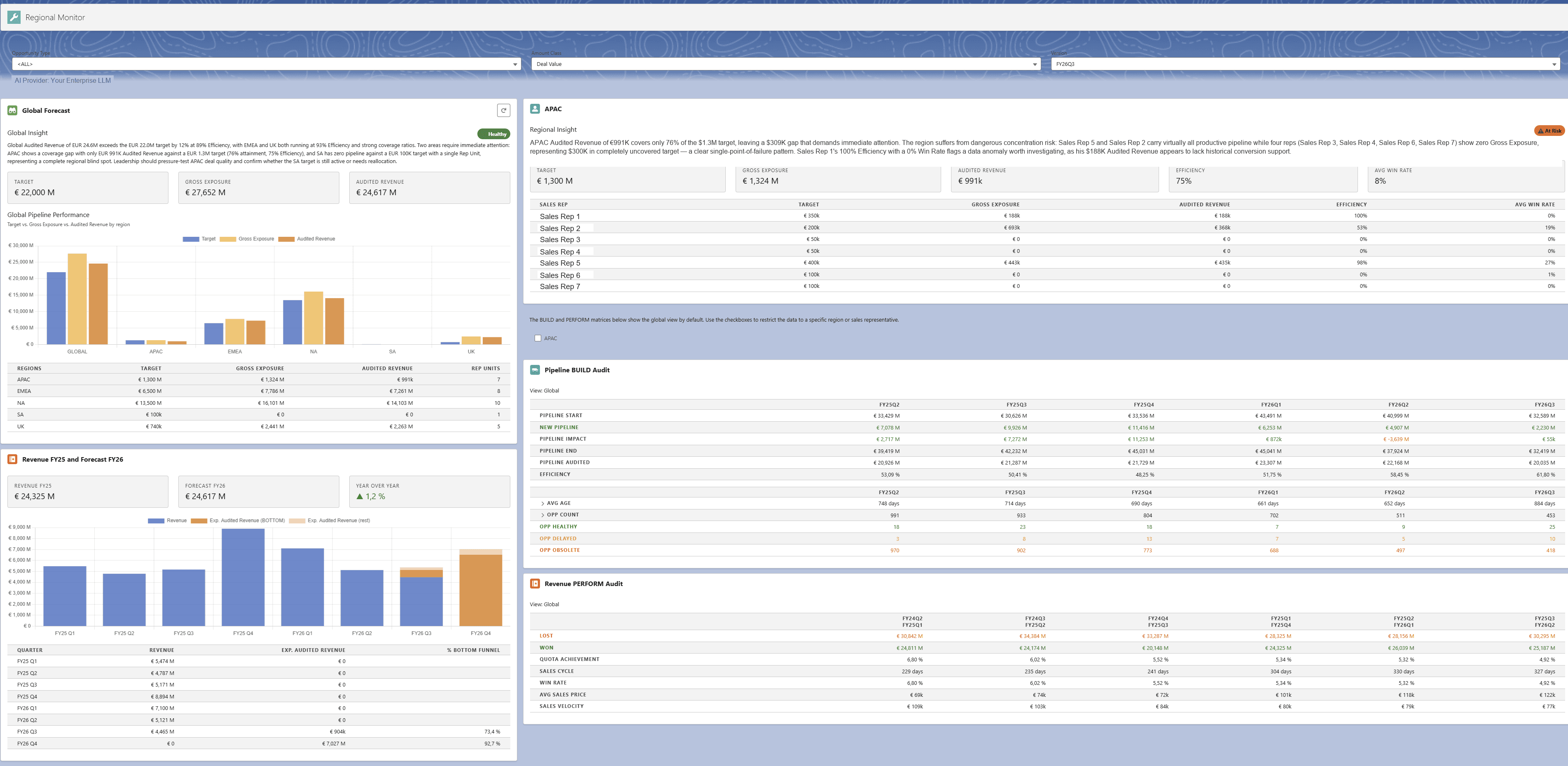Viewport: 1568px width, 766px height.
Task: Click the QUOTA ACHIEVEMENT row label
Action: point(569,659)
